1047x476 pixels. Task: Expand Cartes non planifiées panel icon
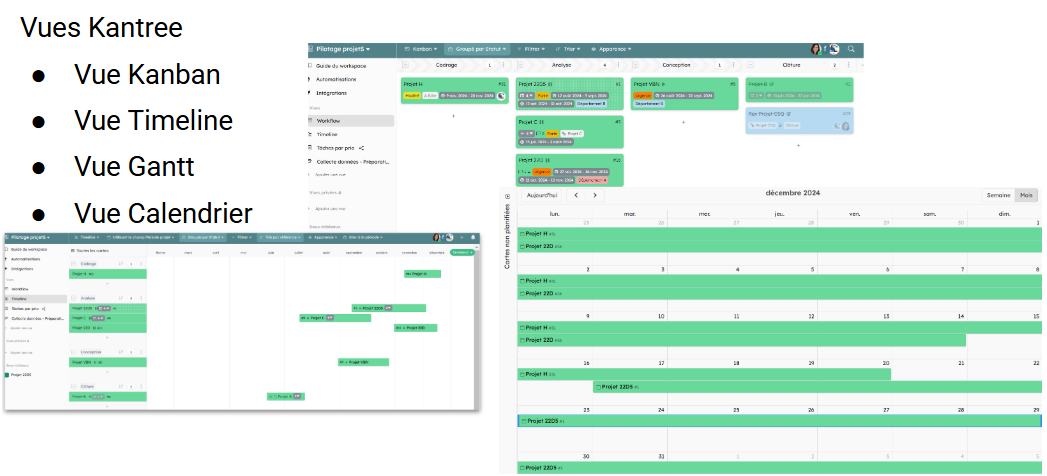507,197
